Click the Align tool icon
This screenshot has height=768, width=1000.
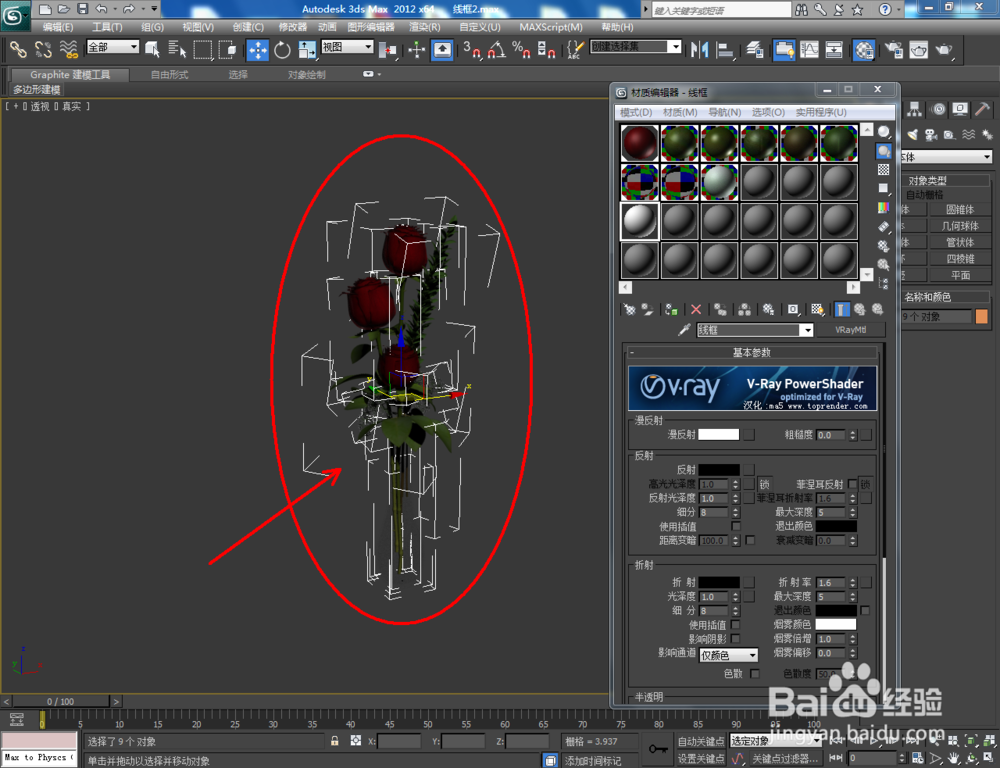[725, 49]
